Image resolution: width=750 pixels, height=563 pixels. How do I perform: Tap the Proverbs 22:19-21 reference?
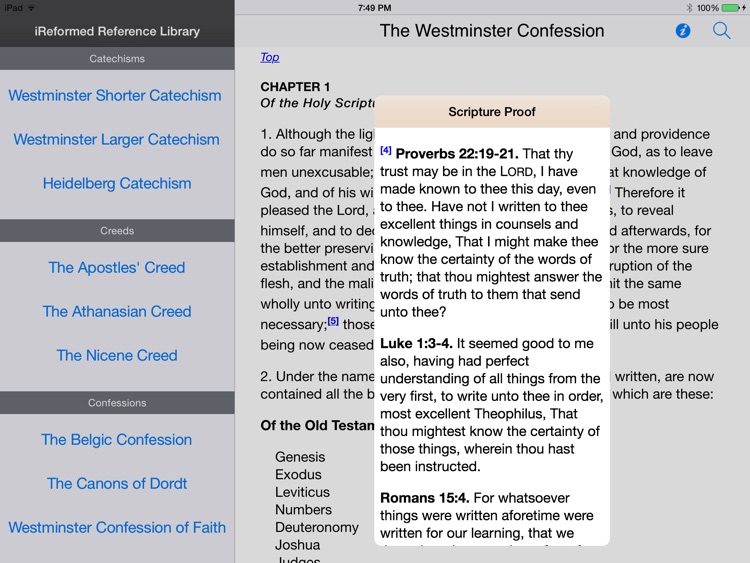click(457, 154)
